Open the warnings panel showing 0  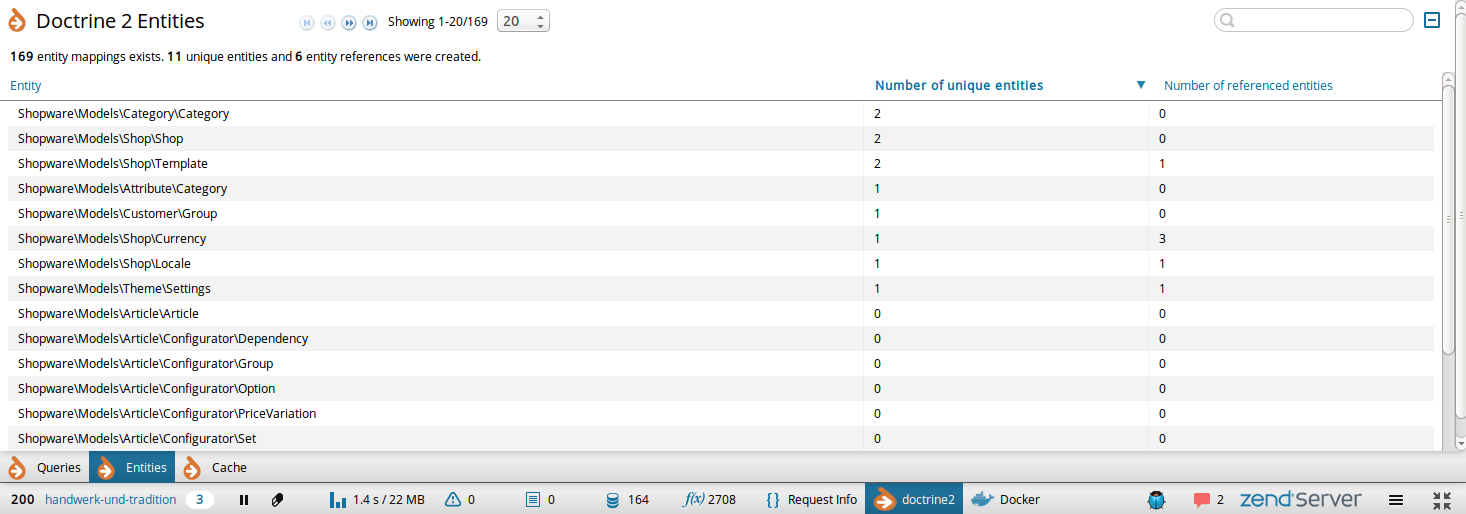pyautogui.click(x=460, y=499)
